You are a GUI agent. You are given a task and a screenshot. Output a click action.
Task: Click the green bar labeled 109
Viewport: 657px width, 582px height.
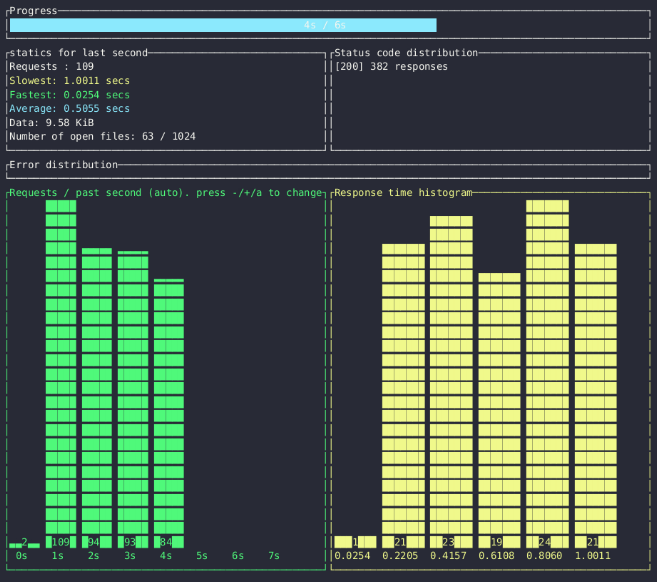coord(61,374)
